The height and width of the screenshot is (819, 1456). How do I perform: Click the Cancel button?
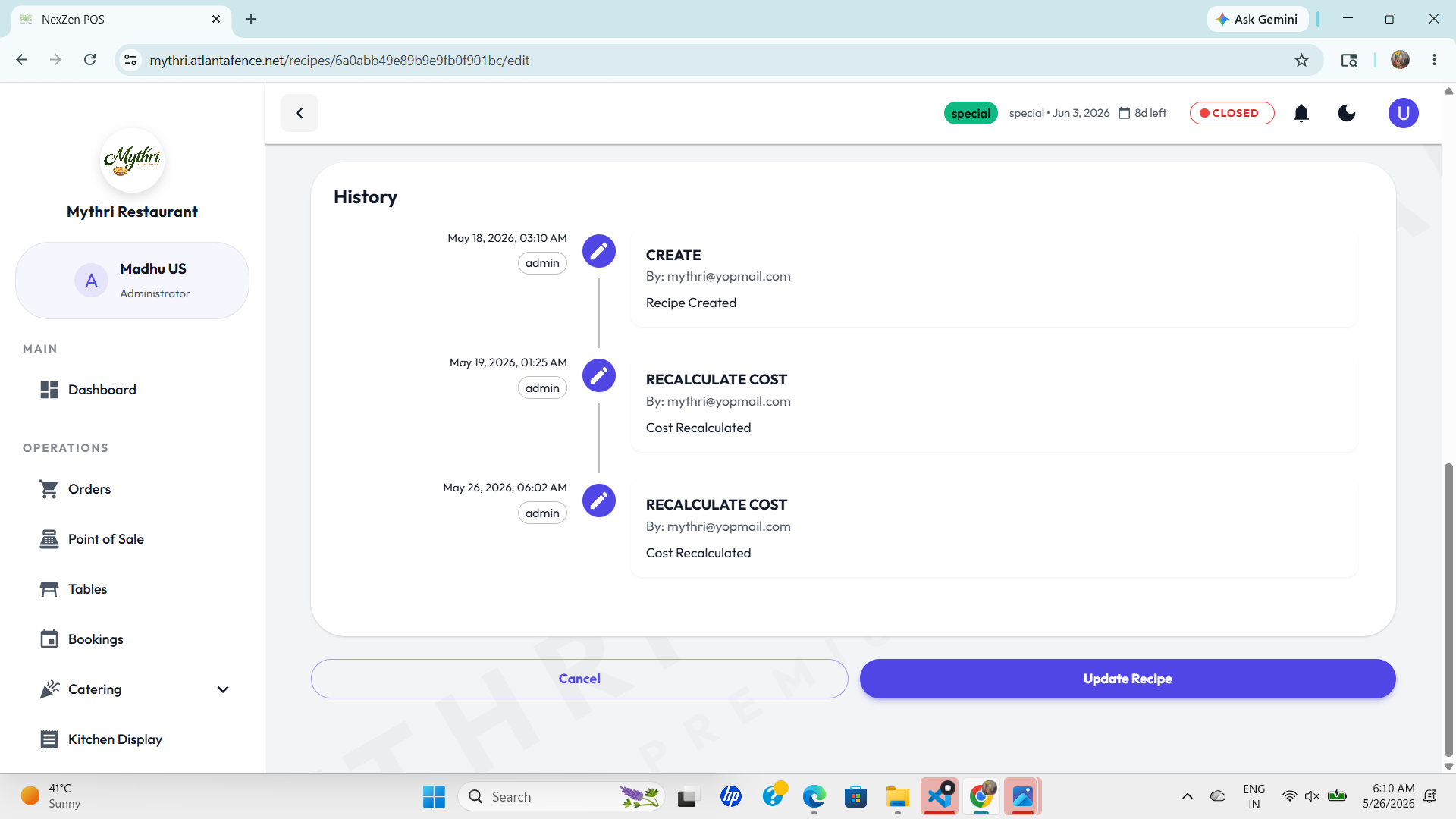coord(579,679)
